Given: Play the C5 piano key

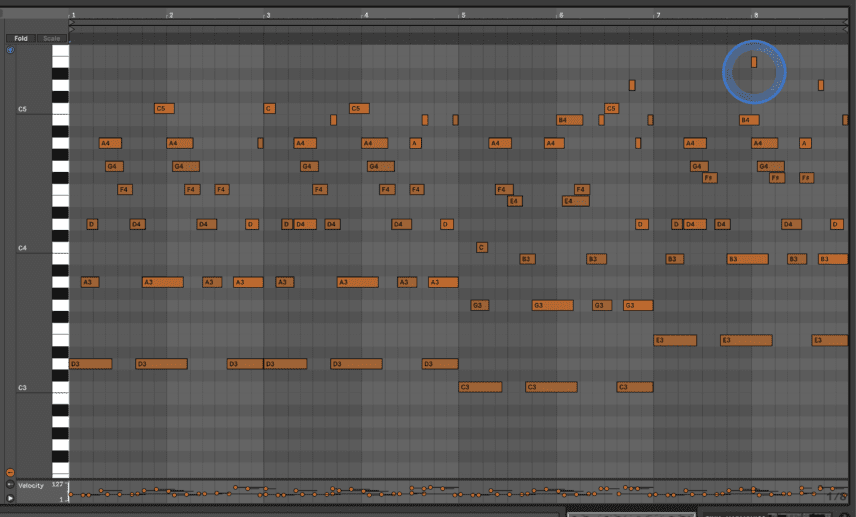Looking at the screenshot, I should click(x=61, y=109).
